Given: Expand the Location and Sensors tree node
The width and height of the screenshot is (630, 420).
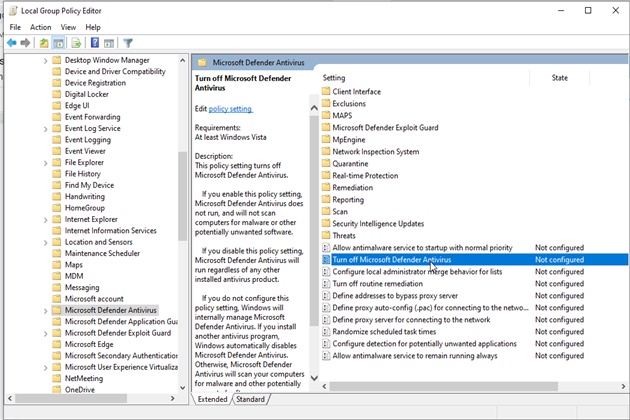Looking at the screenshot, I should coord(45,243).
